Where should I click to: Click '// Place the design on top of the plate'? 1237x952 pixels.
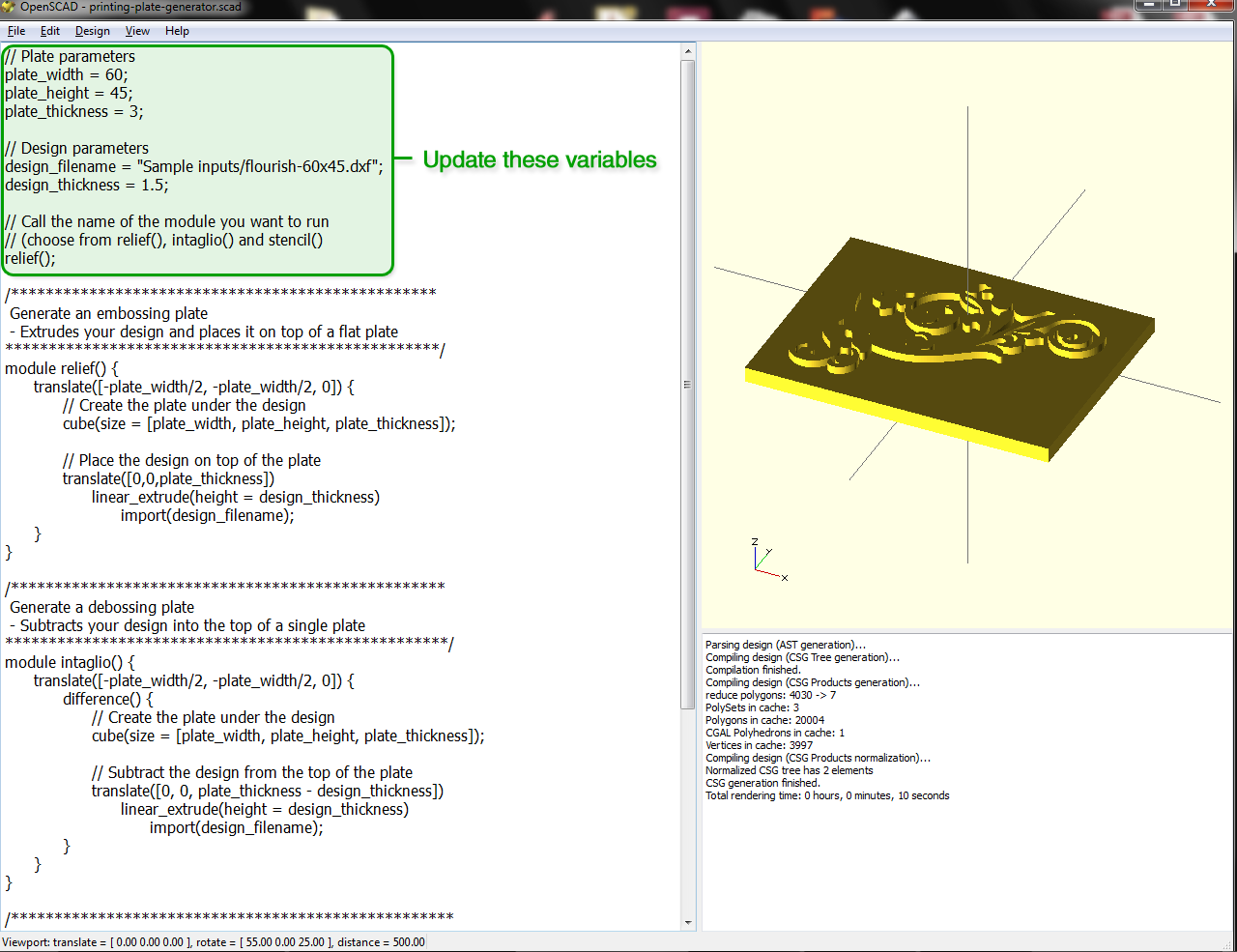[191, 460]
